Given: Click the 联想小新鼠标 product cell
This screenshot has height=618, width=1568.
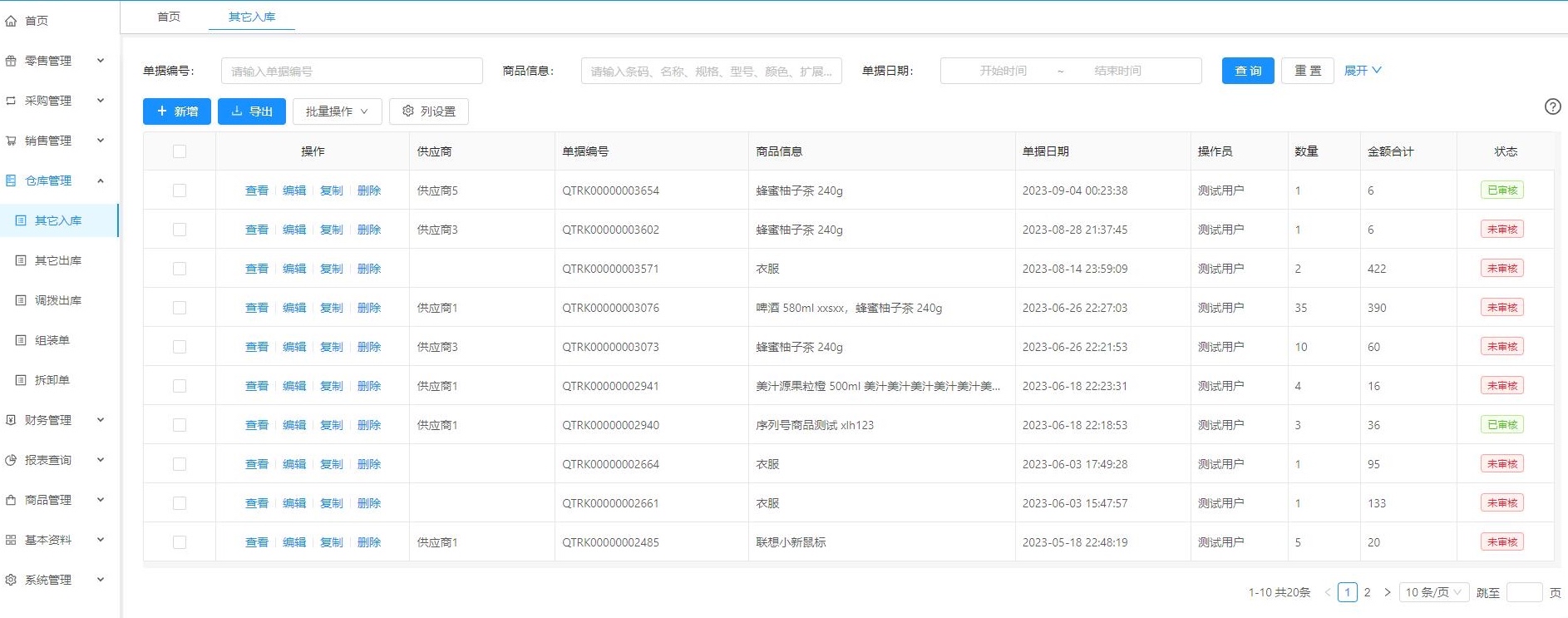Looking at the screenshot, I should tap(791, 542).
